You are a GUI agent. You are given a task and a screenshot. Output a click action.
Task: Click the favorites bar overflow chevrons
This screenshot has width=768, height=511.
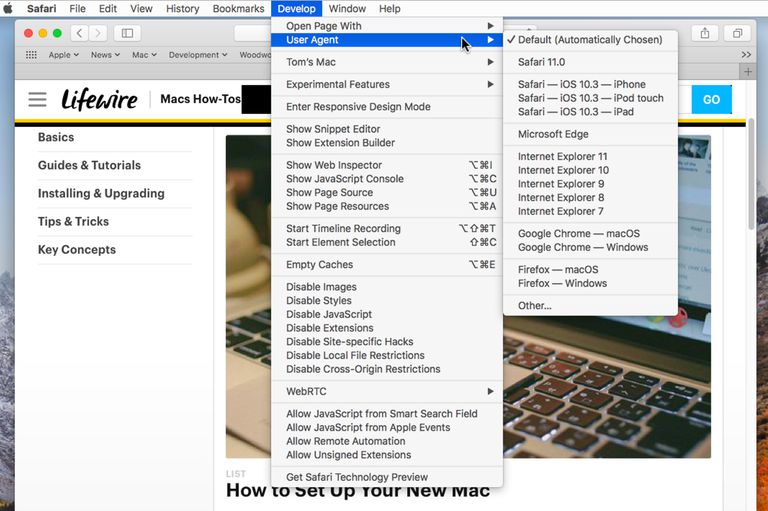746,55
